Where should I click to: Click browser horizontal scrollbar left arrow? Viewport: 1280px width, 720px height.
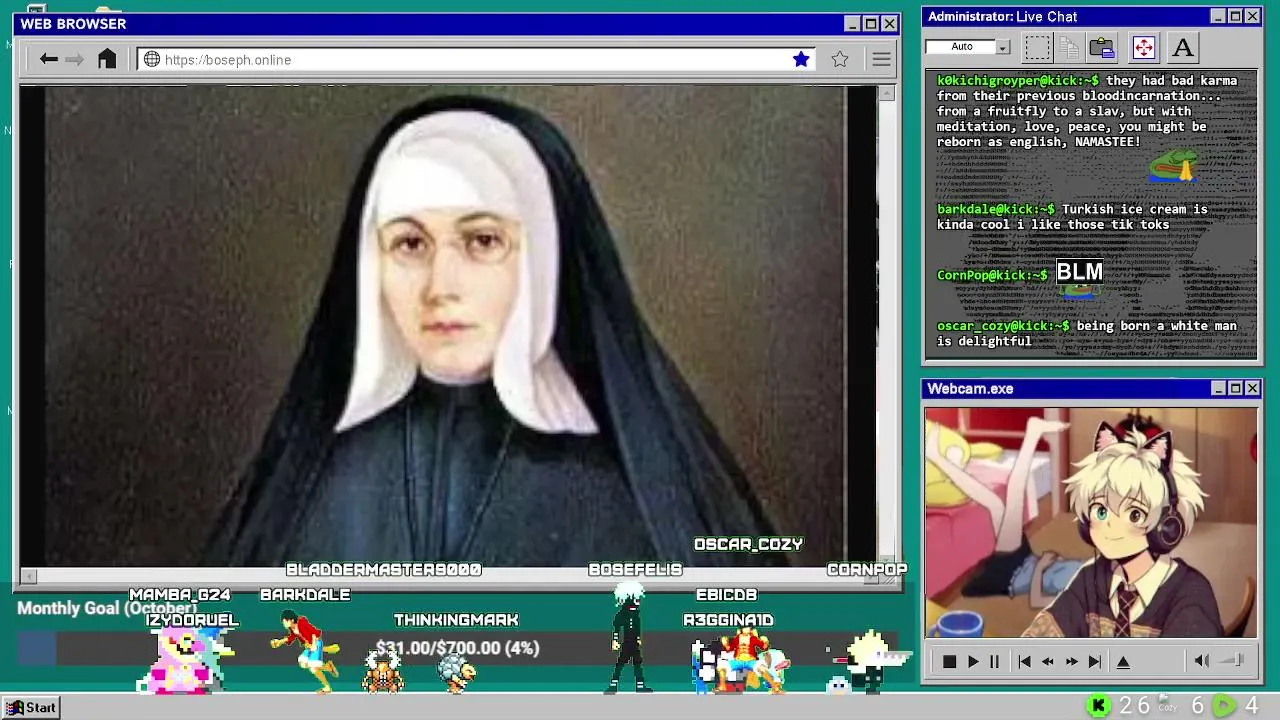pyautogui.click(x=28, y=575)
